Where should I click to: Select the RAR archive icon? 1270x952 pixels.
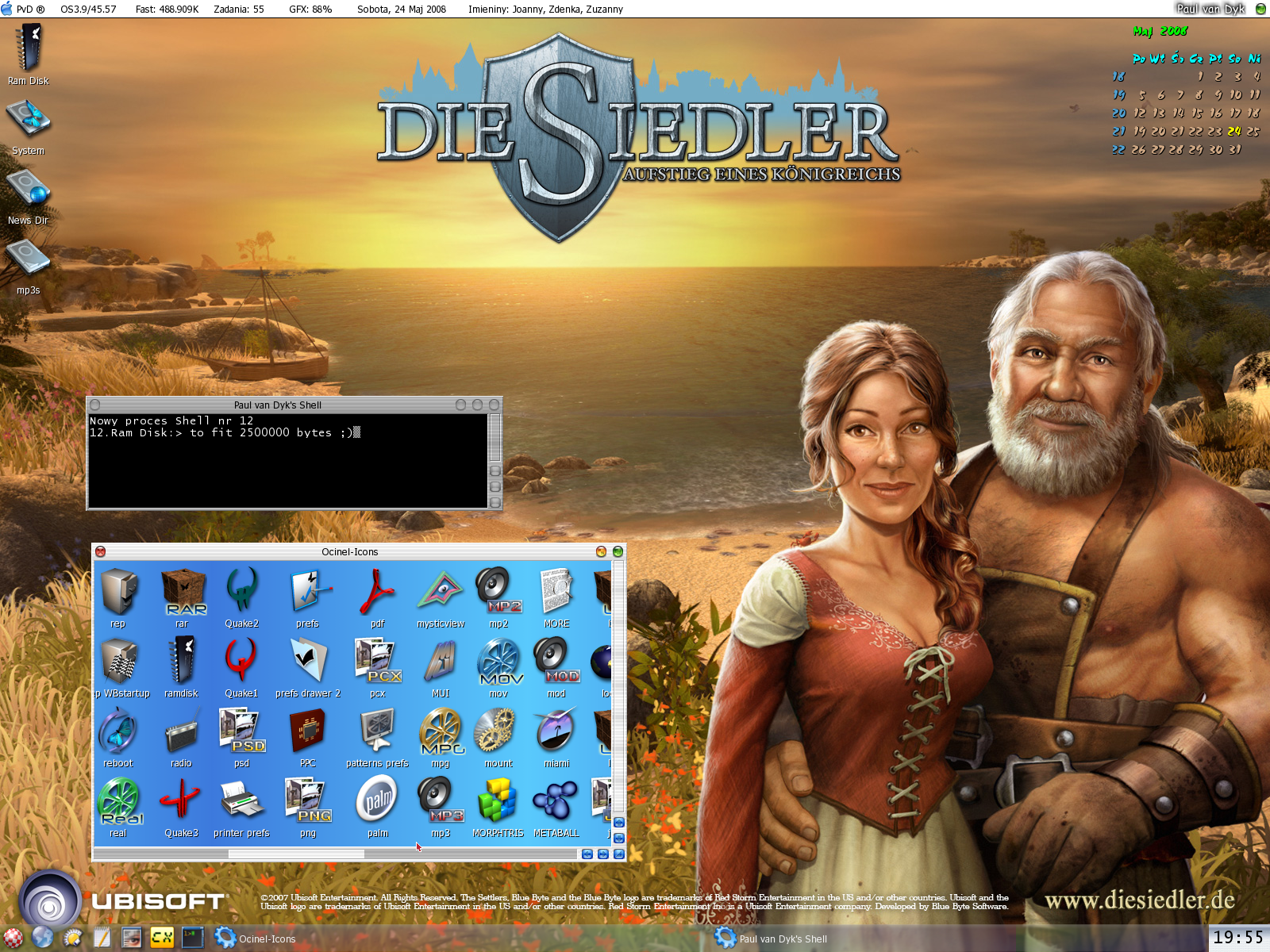(183, 597)
